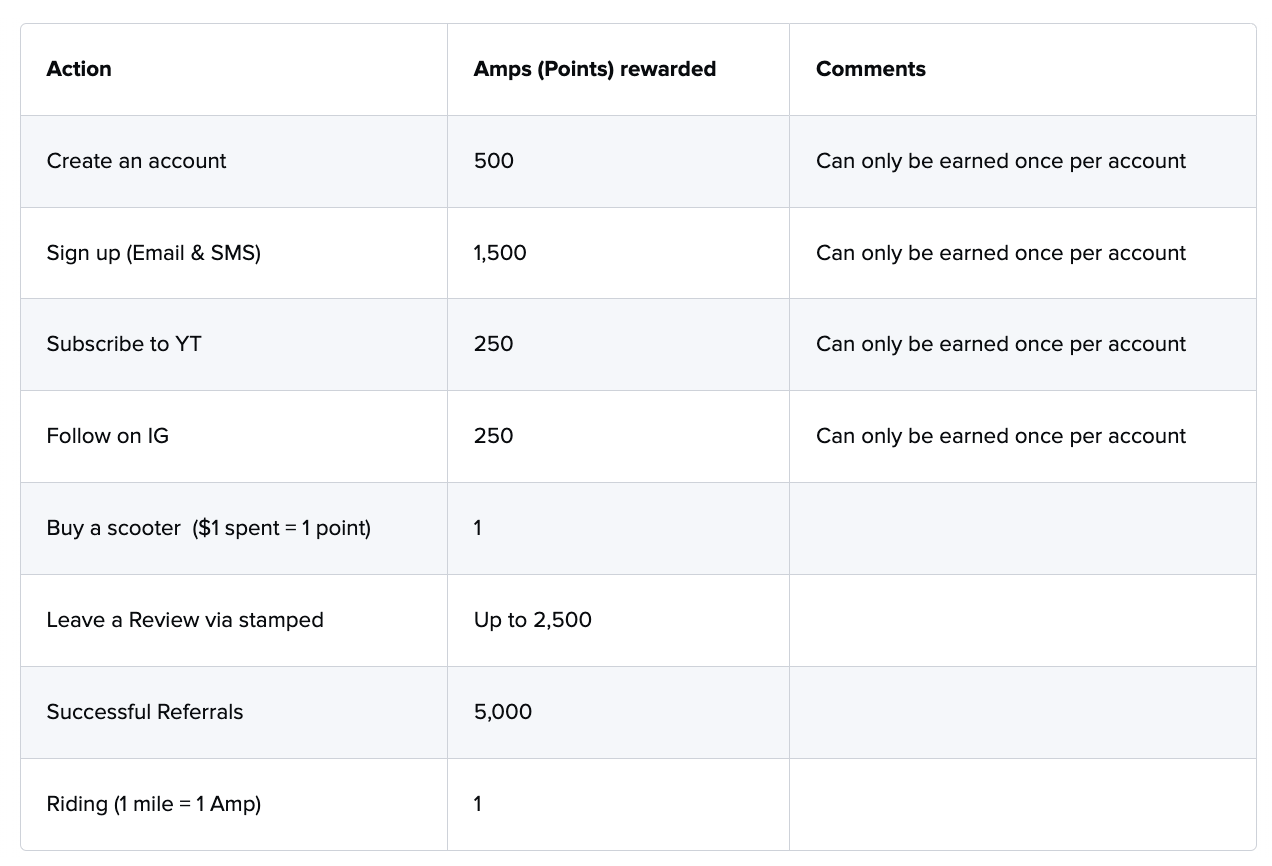Viewport: 1272px width, 866px height.
Task: Click the Successful Referrals cell
Action: pyautogui.click(x=145, y=712)
